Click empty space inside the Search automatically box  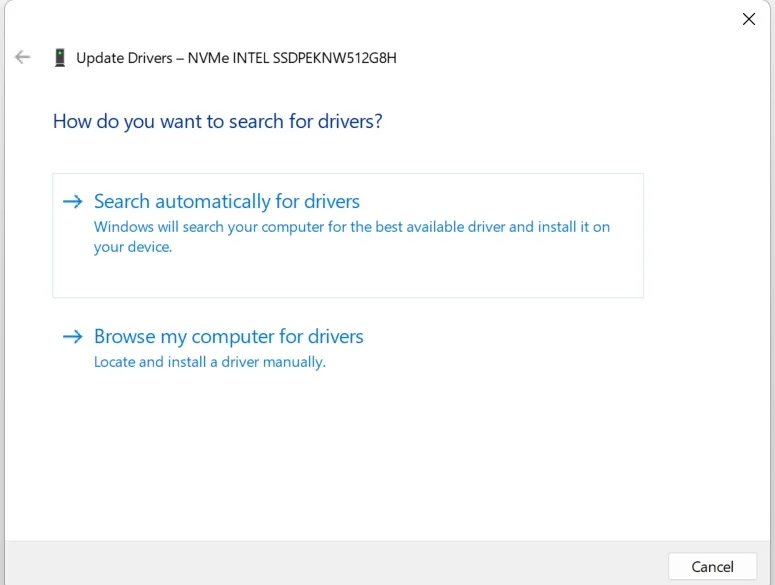pyautogui.click(x=400, y=275)
